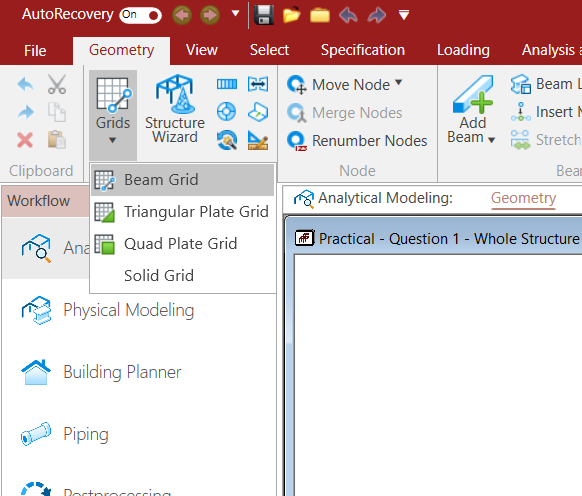Open the quick access toolbar customize dropdown
Screen dimensions: 582x496
tap(404, 15)
